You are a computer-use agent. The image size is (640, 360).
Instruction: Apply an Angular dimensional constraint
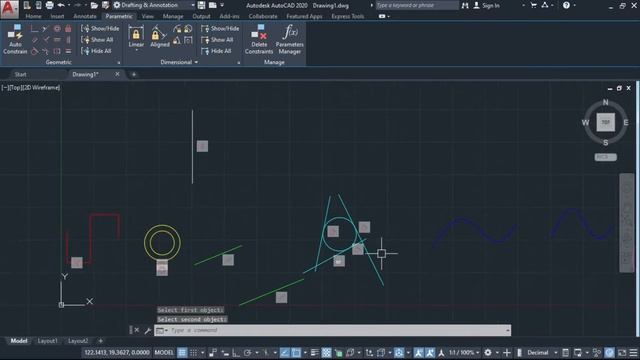coord(177,40)
